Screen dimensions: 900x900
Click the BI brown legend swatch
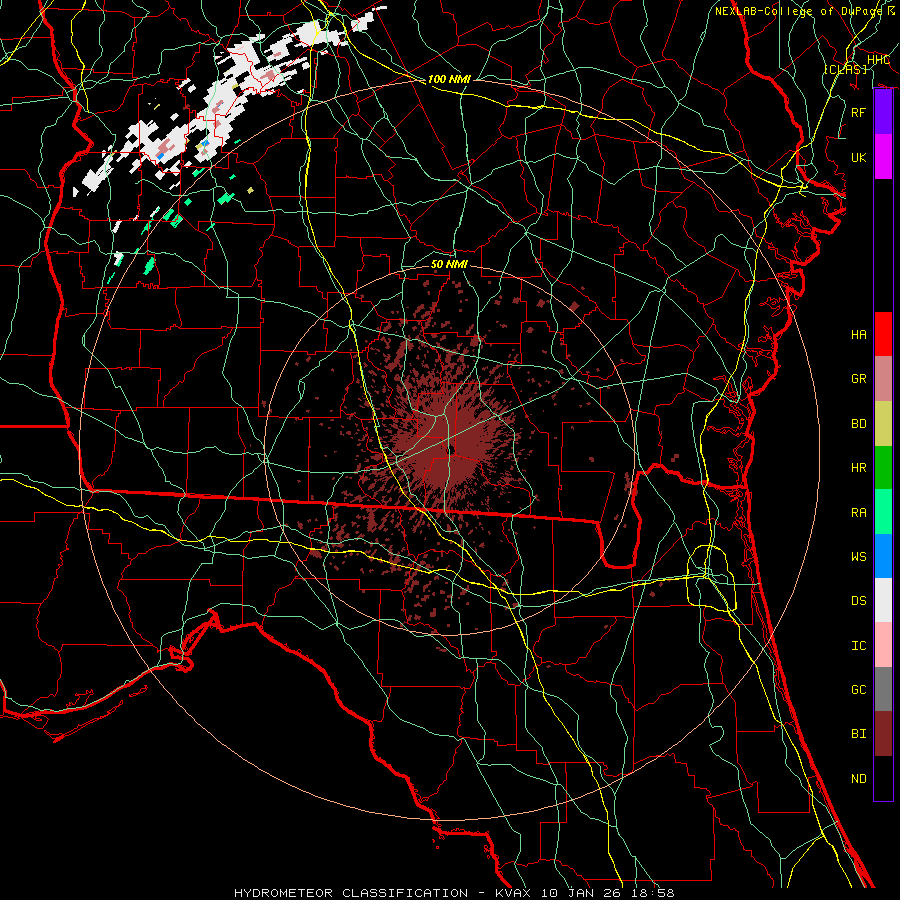(883, 734)
